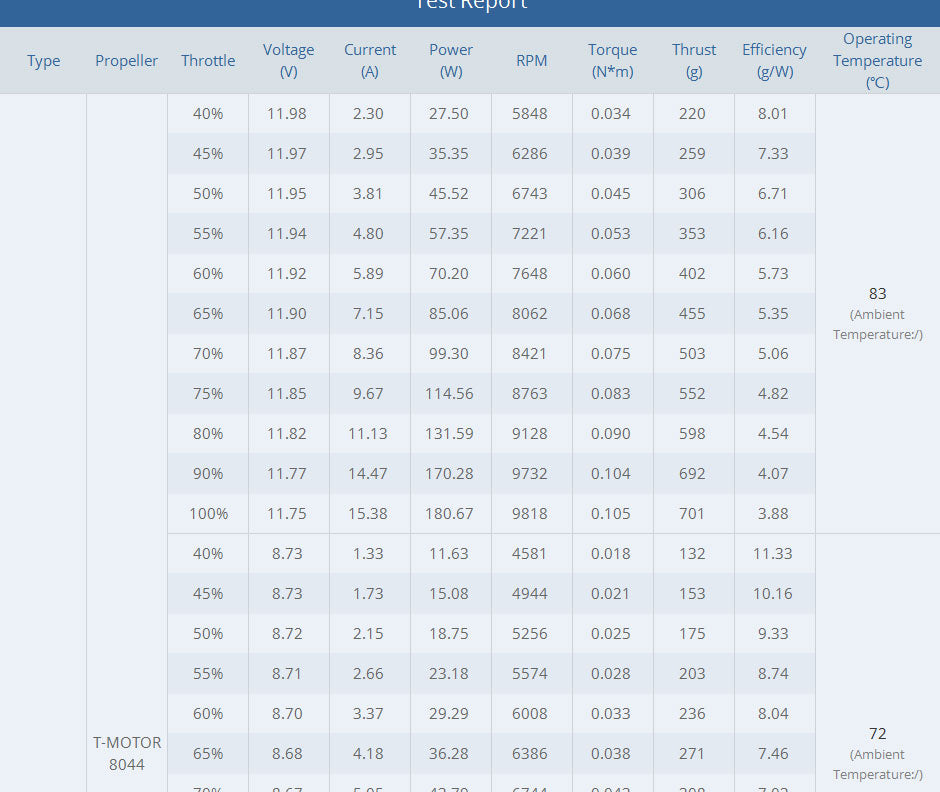
Task: Select the RPM column header
Action: [x=532, y=61]
